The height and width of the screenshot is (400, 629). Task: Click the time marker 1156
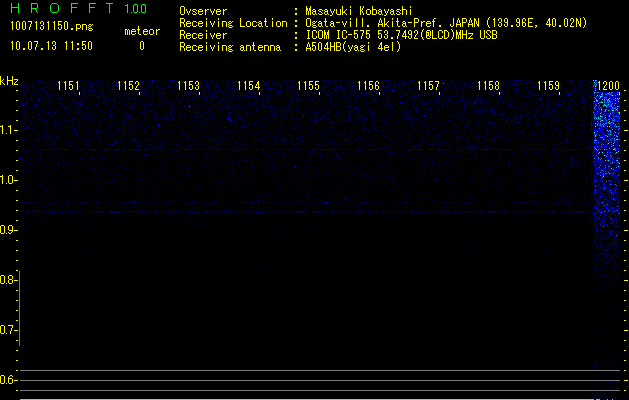pos(368,86)
